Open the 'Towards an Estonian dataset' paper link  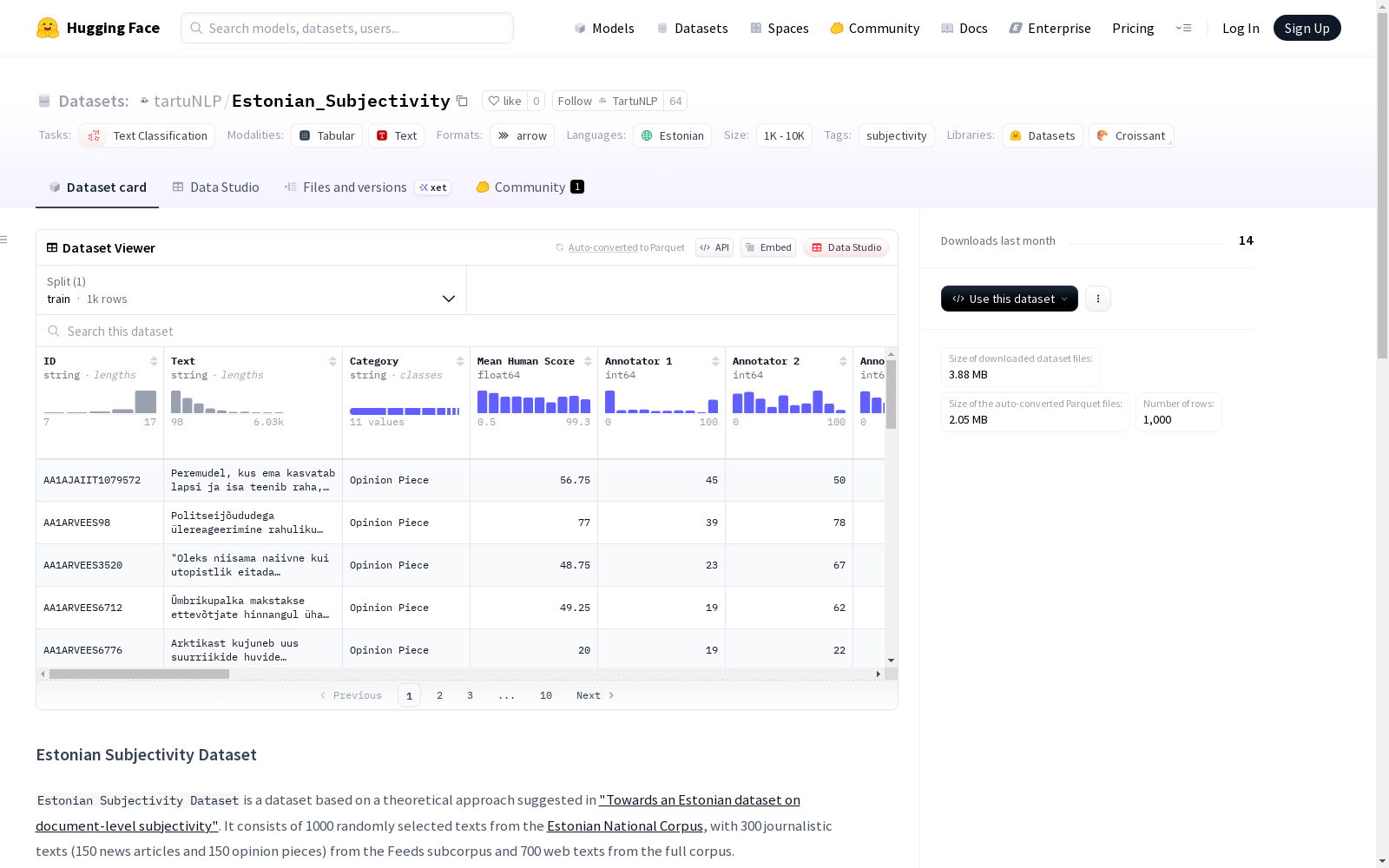point(418,812)
